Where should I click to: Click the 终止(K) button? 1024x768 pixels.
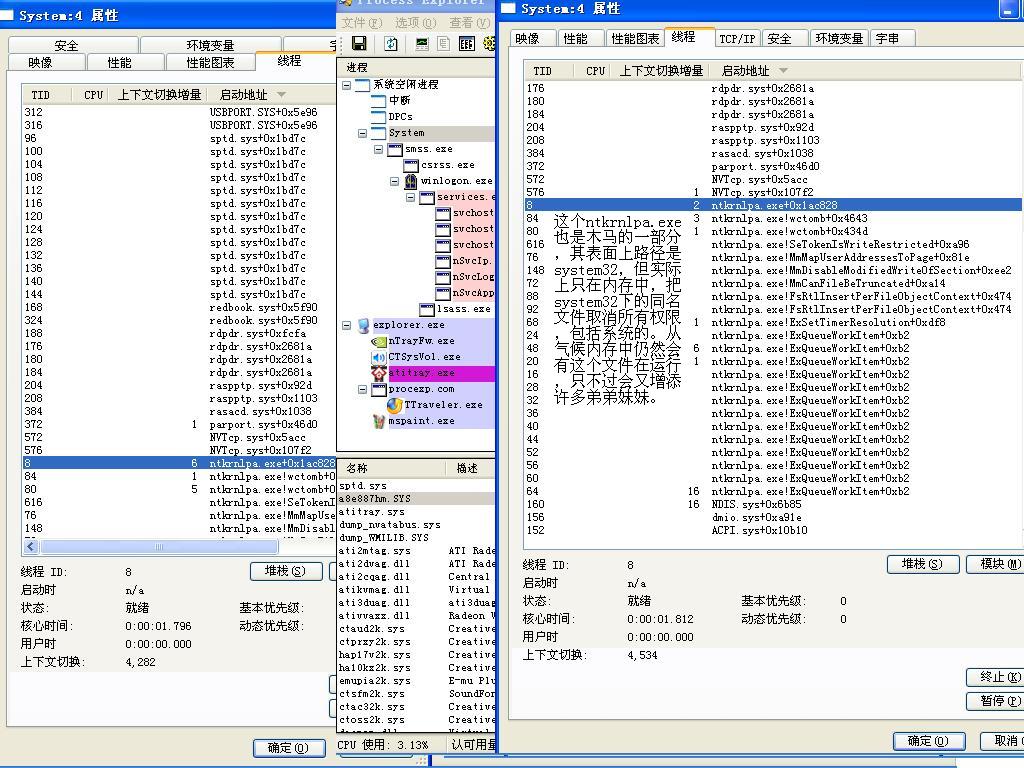point(995,677)
